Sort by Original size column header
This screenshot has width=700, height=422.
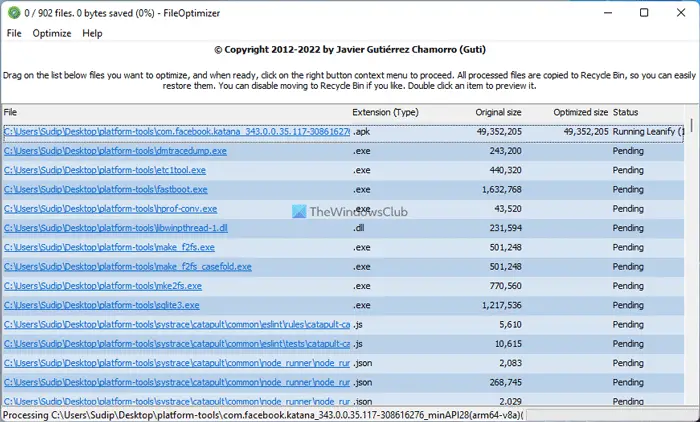tap(498, 112)
